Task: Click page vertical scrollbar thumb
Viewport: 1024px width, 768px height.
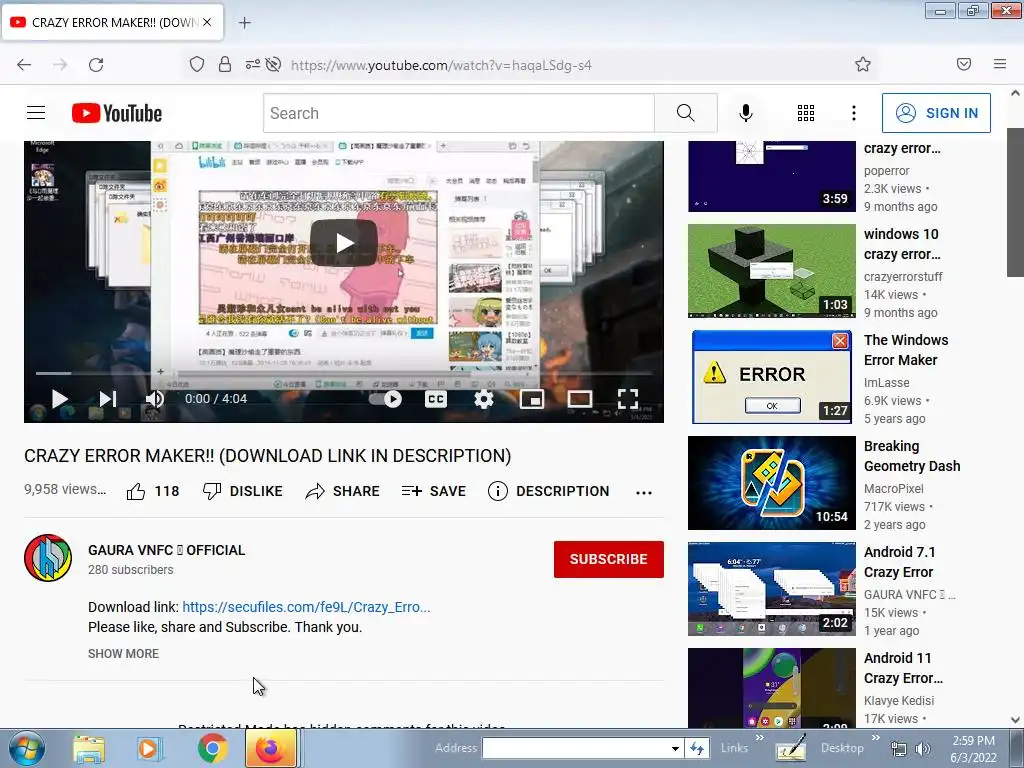Action: [1015, 202]
